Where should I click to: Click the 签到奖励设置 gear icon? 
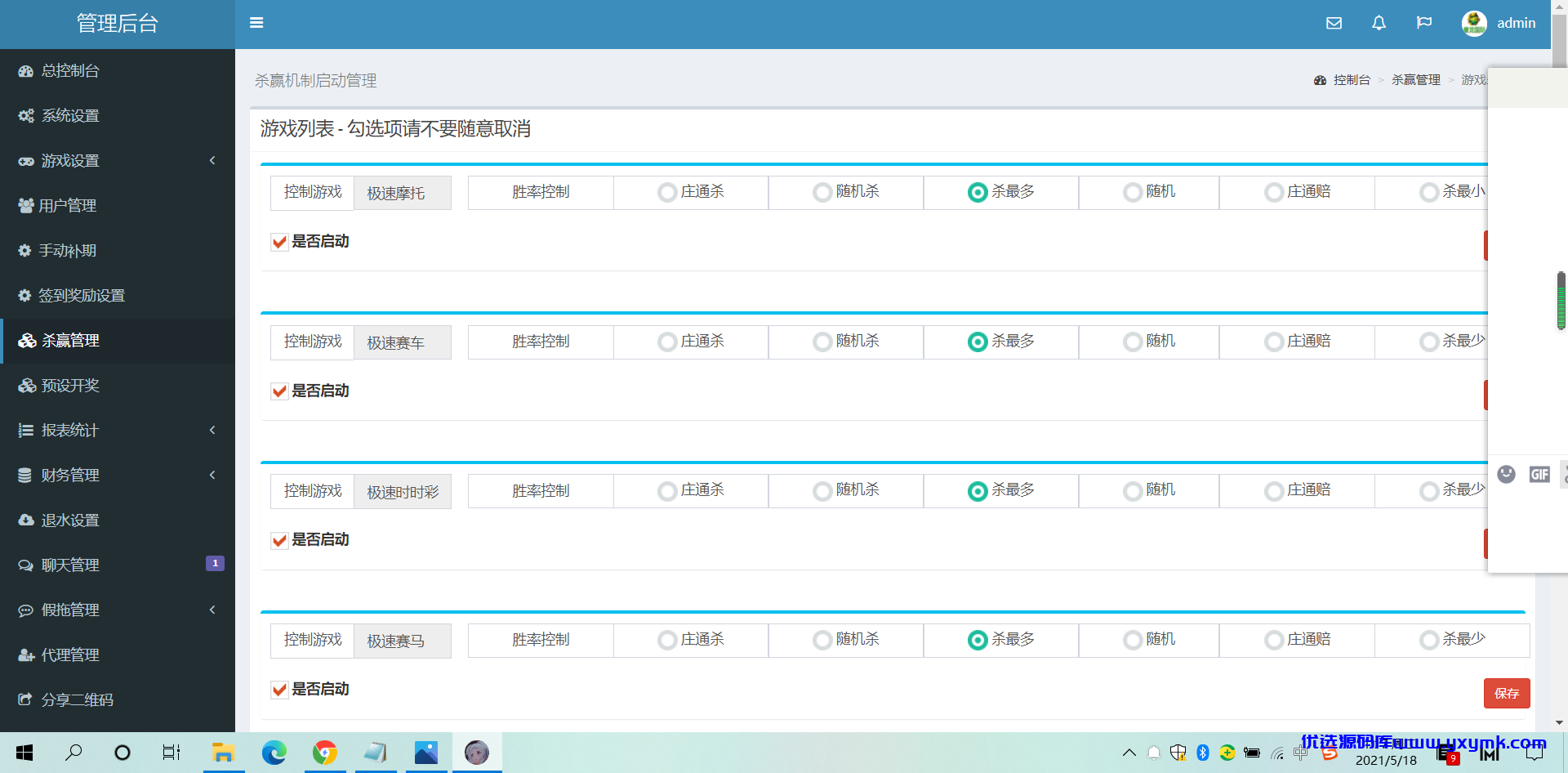point(24,296)
